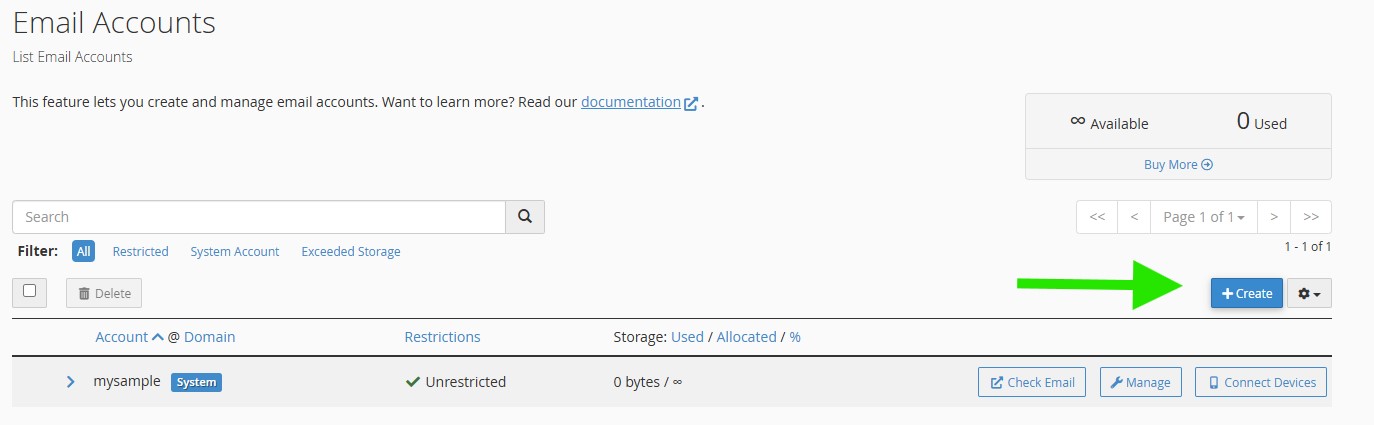The image size is (1374, 425).
Task: Click the Create email account button
Action: 1246,293
